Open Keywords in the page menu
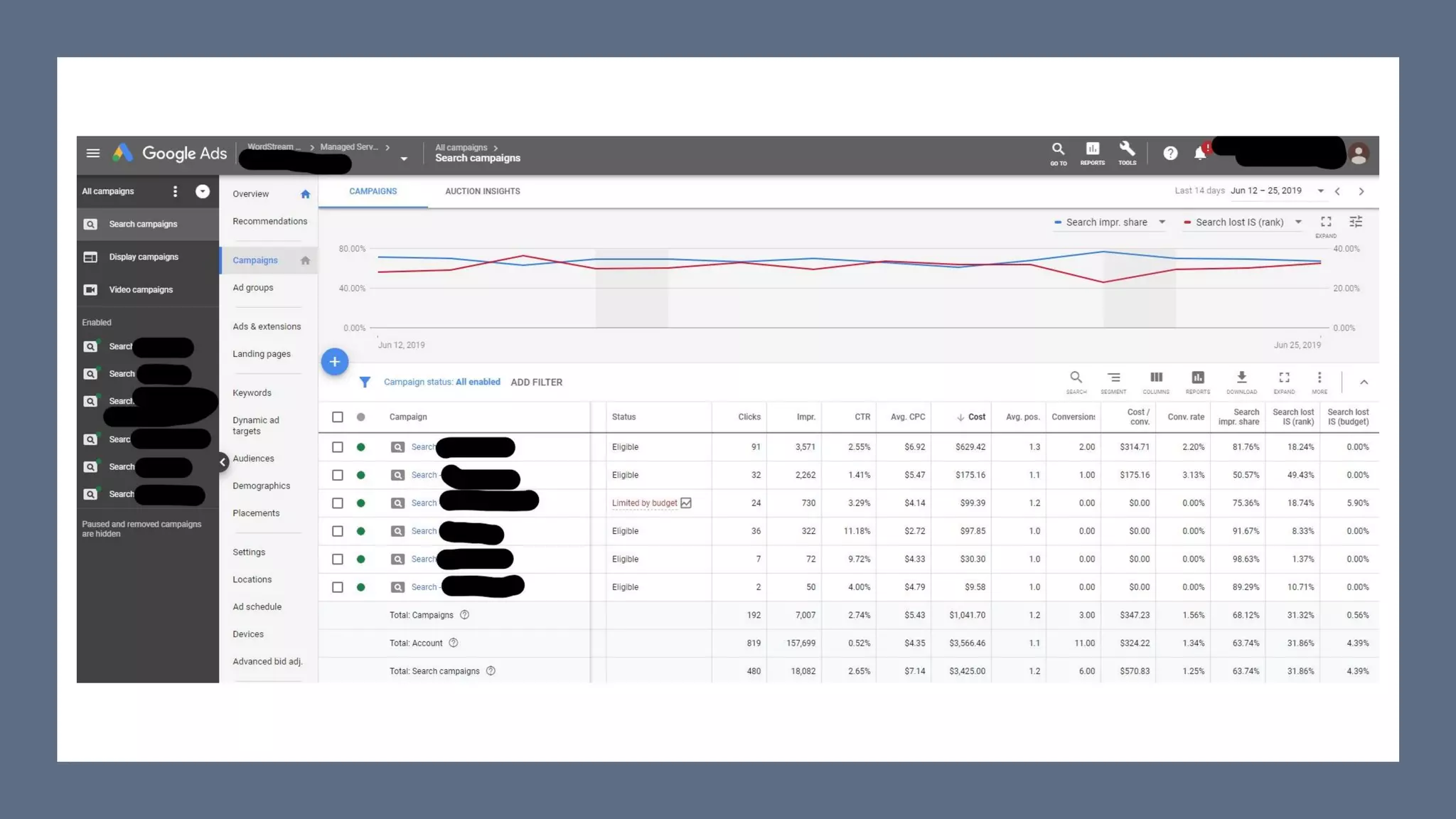Viewport: 1456px width, 819px height. (252, 393)
